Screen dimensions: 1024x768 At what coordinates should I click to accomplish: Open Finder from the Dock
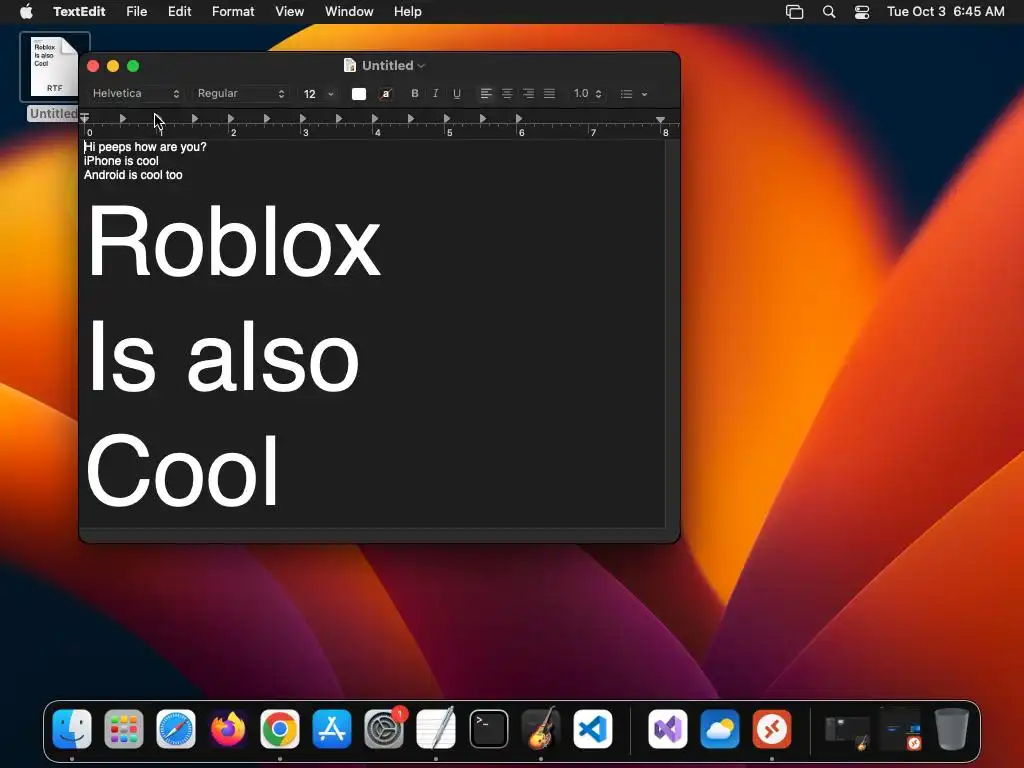pyautogui.click(x=72, y=729)
